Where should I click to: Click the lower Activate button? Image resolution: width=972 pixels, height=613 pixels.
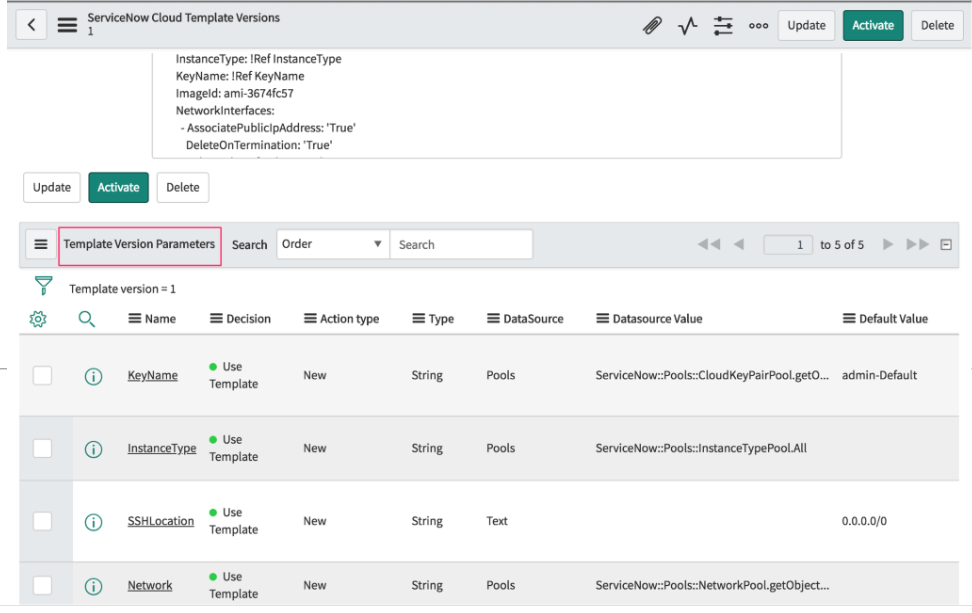click(118, 187)
